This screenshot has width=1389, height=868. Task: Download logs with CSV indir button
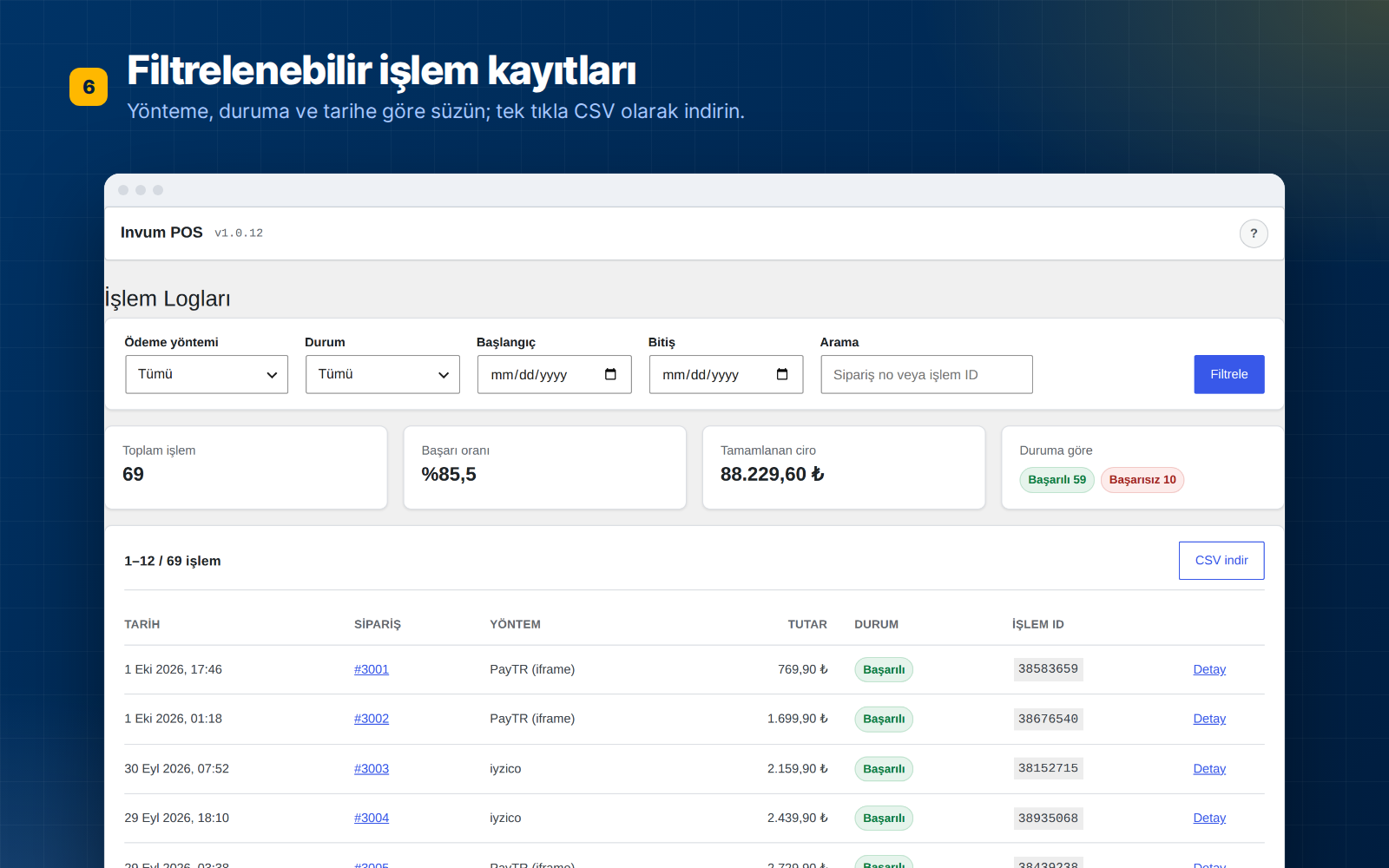[1221, 561]
